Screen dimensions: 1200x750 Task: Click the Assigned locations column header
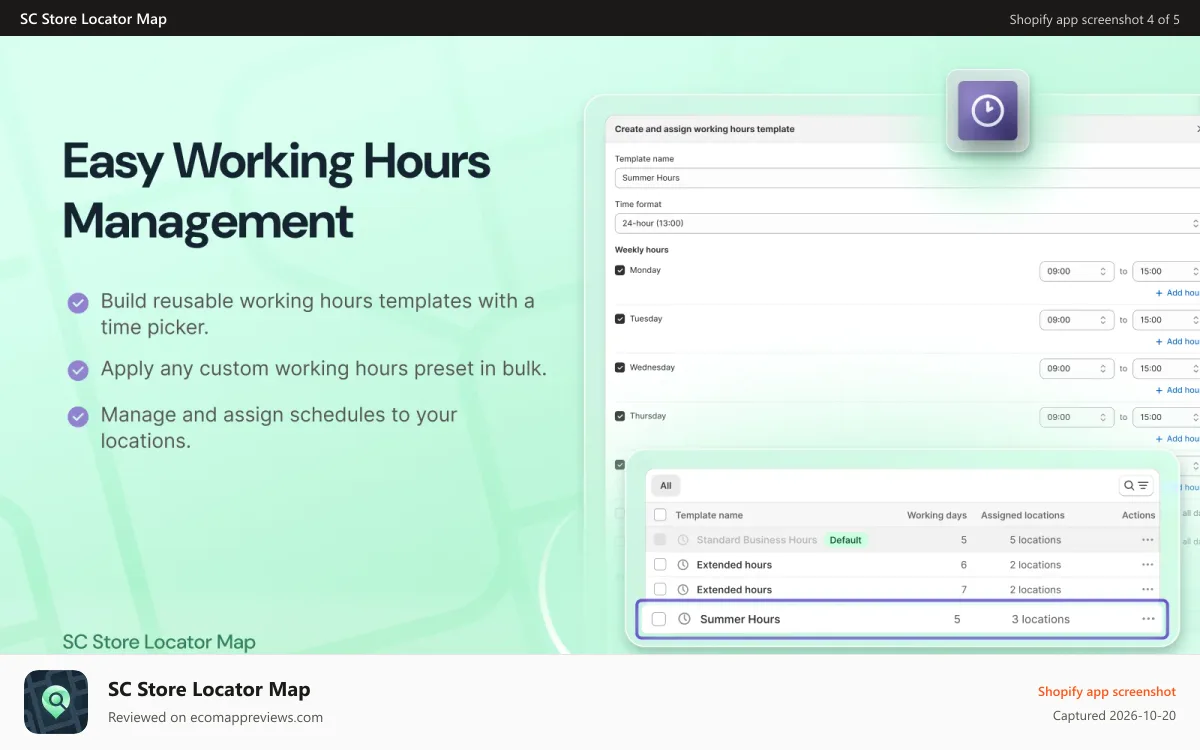[1022, 515]
